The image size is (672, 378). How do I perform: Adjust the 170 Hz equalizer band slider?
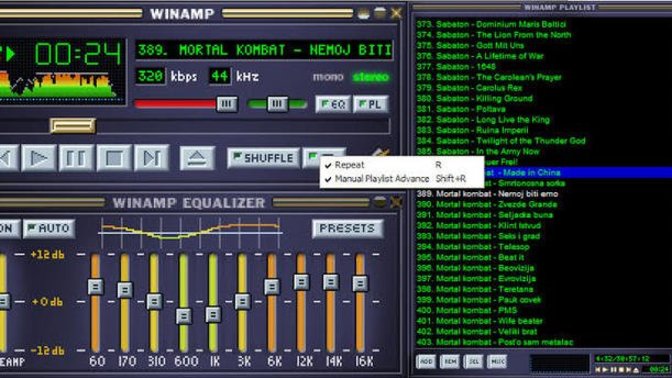125,290
